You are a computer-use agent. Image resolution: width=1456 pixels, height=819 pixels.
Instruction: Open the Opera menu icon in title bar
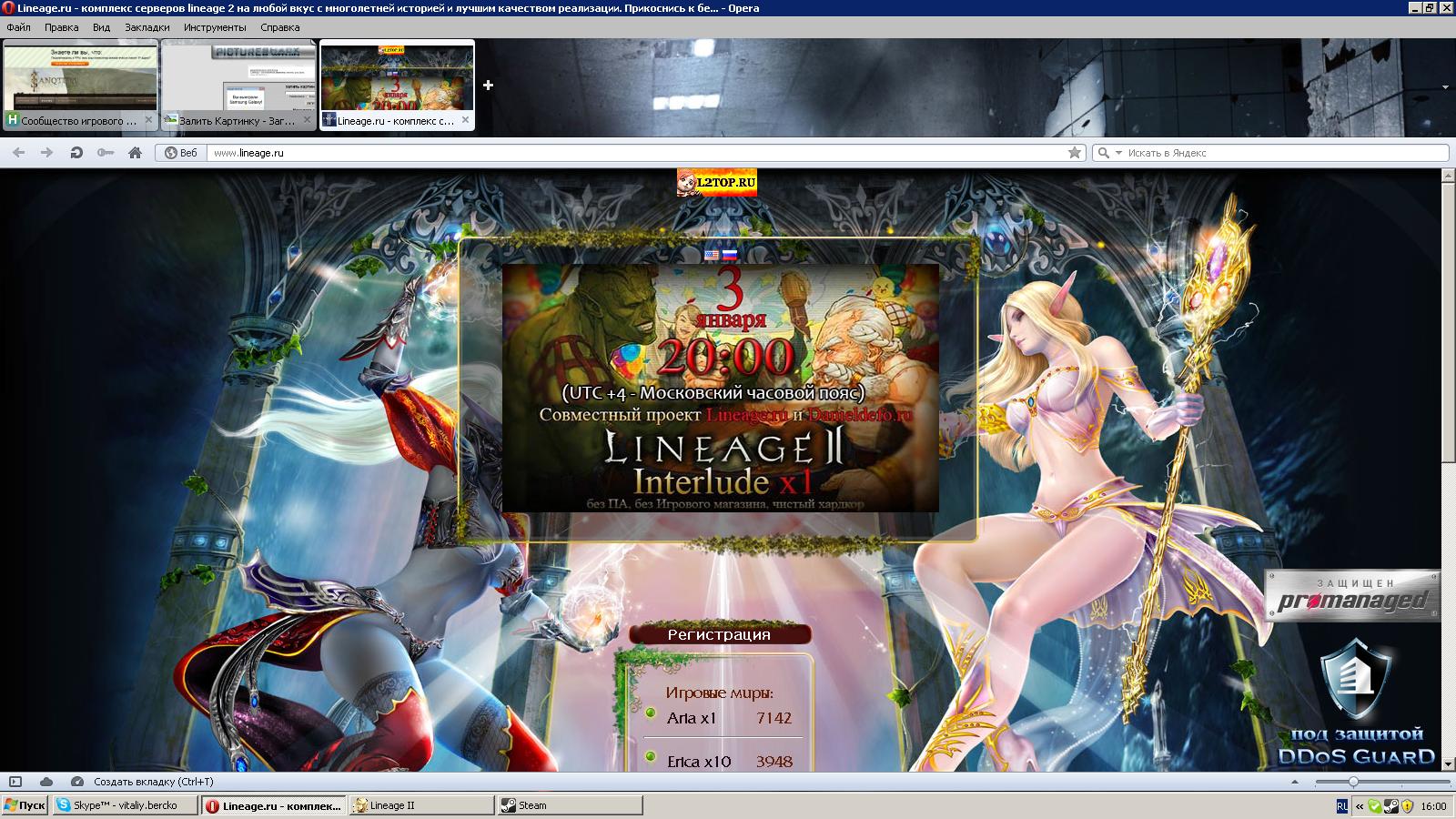(x=8, y=8)
